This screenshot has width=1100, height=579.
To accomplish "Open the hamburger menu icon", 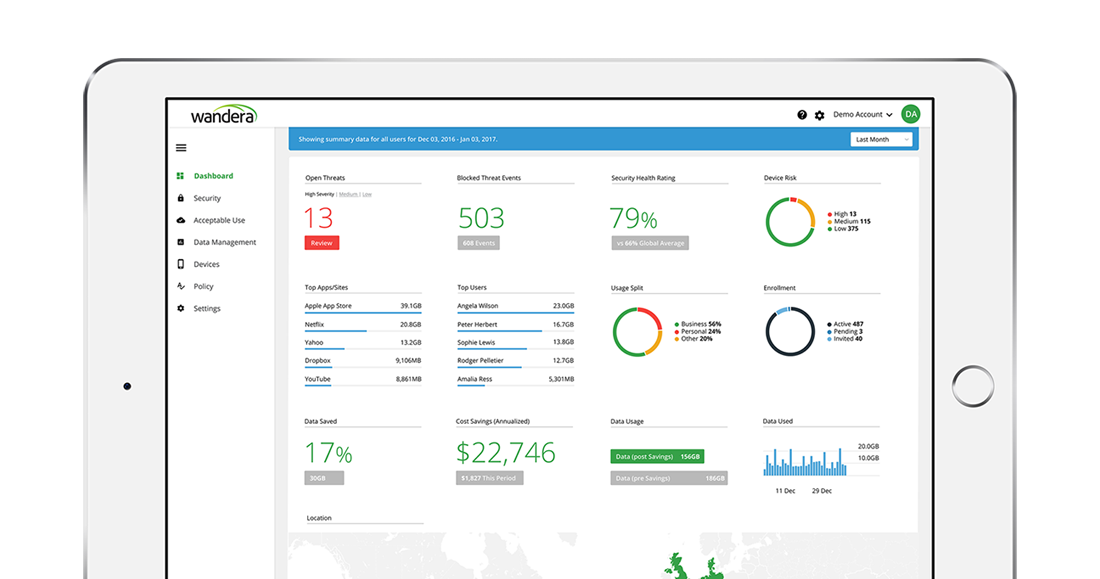I will point(181,148).
